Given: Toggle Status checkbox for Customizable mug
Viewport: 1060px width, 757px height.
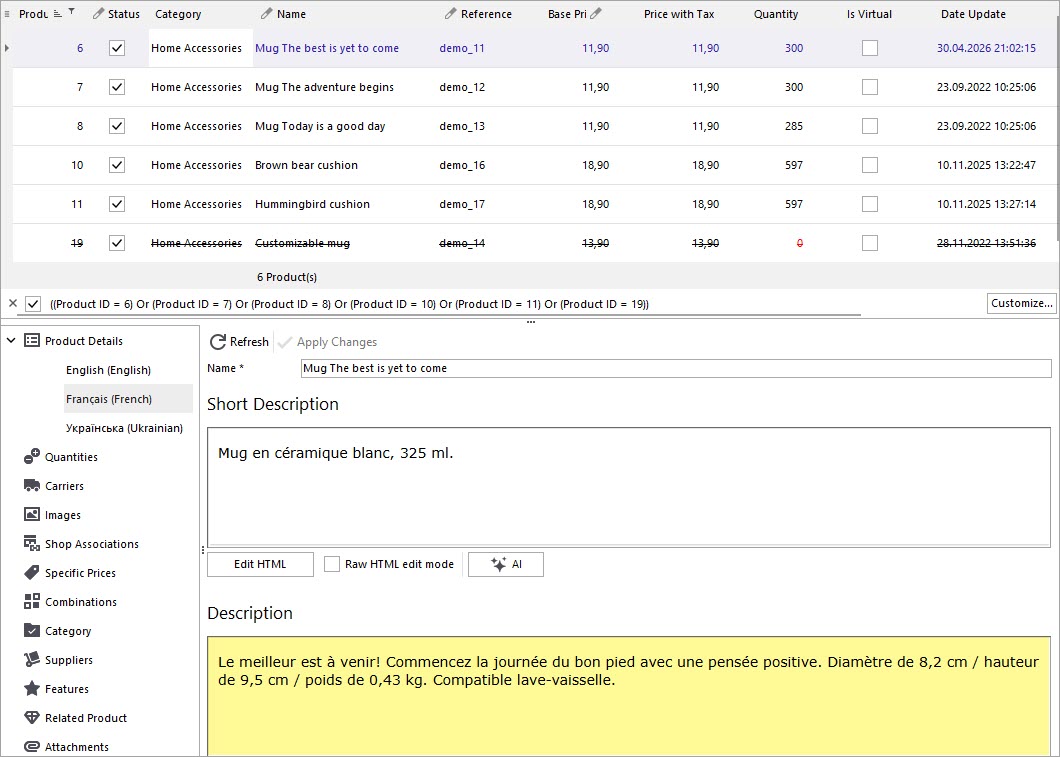Looking at the screenshot, I should coord(117,243).
